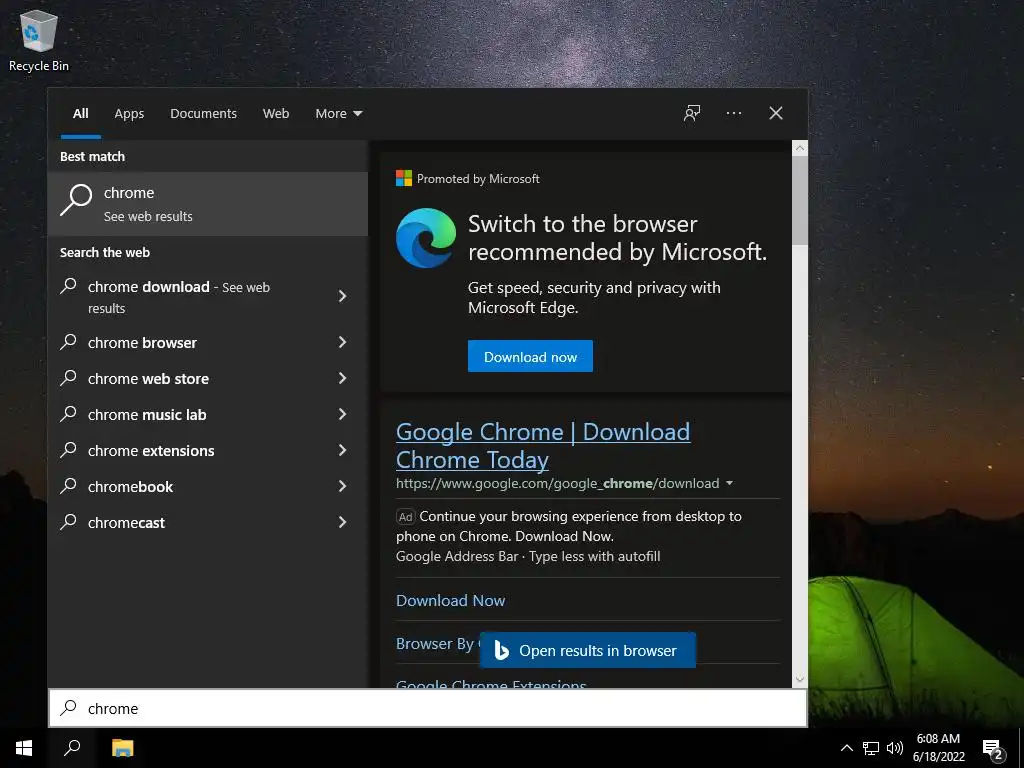
Task: Expand chrome browser suggestion arrow
Action: click(342, 342)
